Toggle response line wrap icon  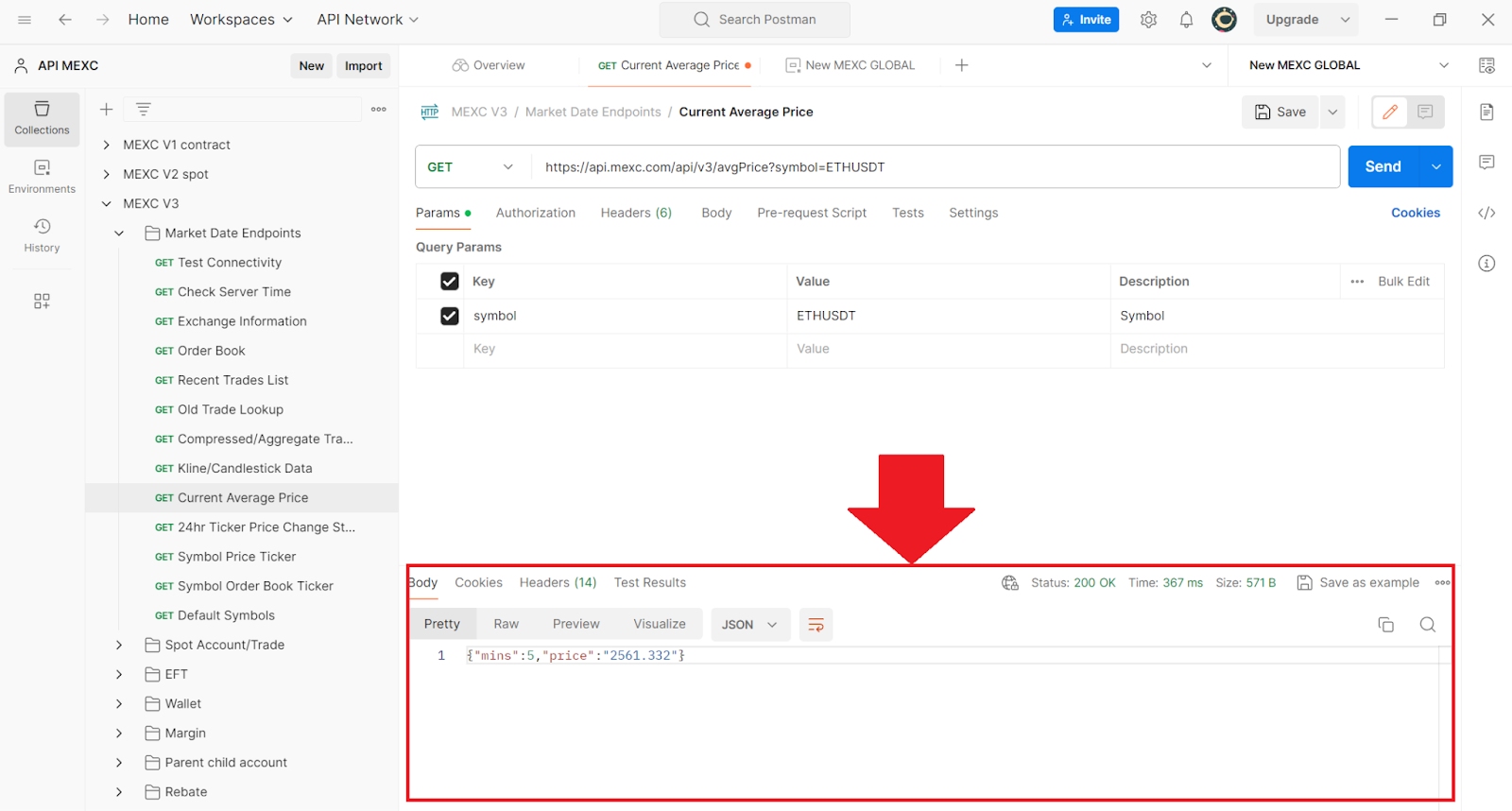point(816,625)
